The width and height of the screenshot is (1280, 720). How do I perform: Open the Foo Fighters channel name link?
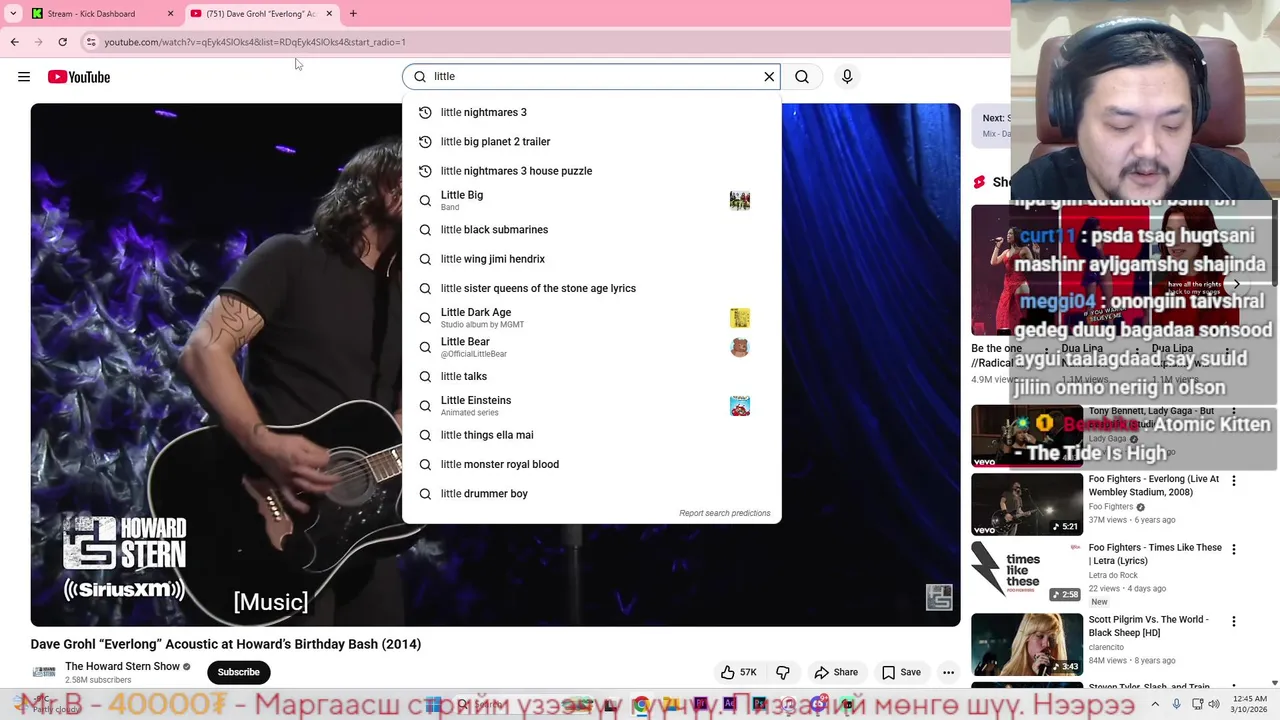(x=1110, y=507)
